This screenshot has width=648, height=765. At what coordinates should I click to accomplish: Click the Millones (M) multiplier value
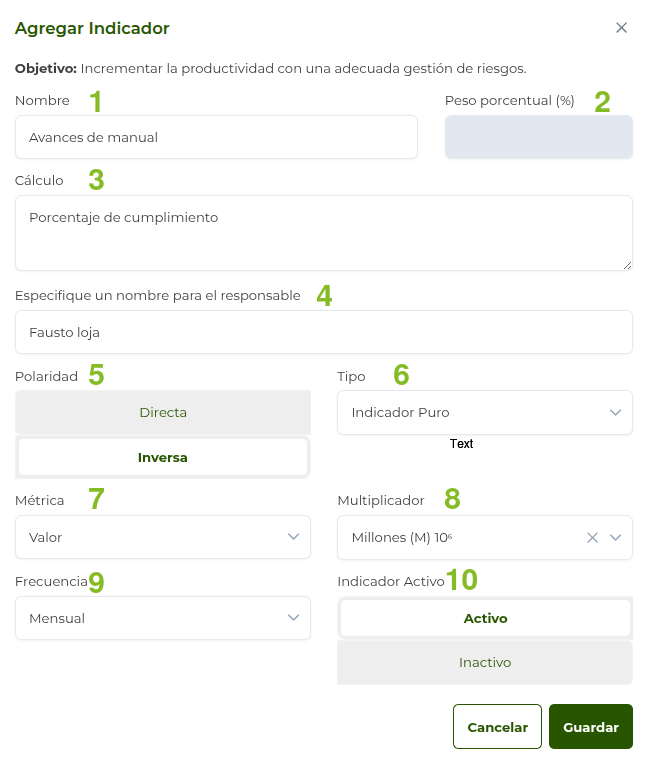[402, 538]
